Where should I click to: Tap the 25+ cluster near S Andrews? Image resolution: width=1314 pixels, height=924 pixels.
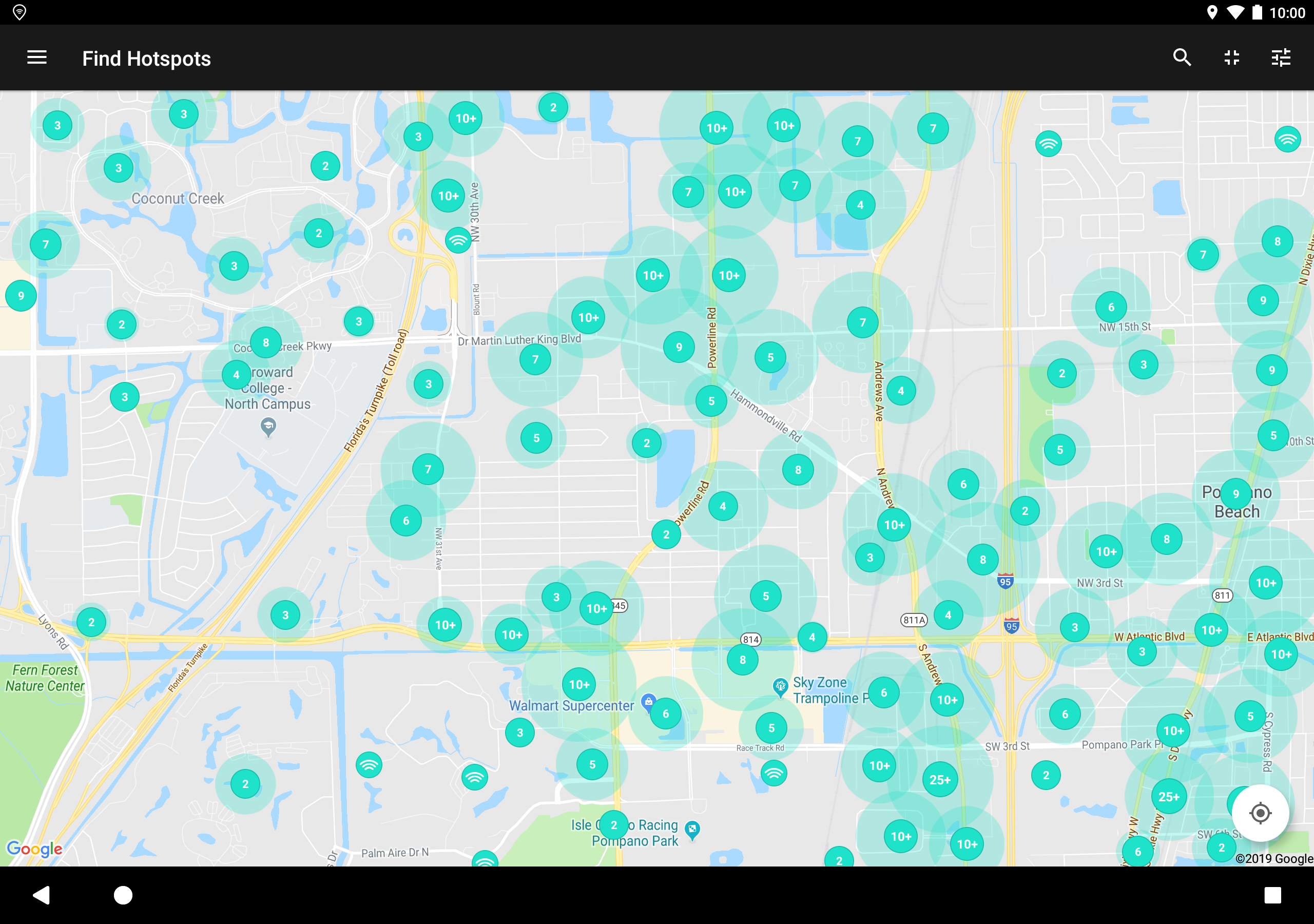coord(940,780)
